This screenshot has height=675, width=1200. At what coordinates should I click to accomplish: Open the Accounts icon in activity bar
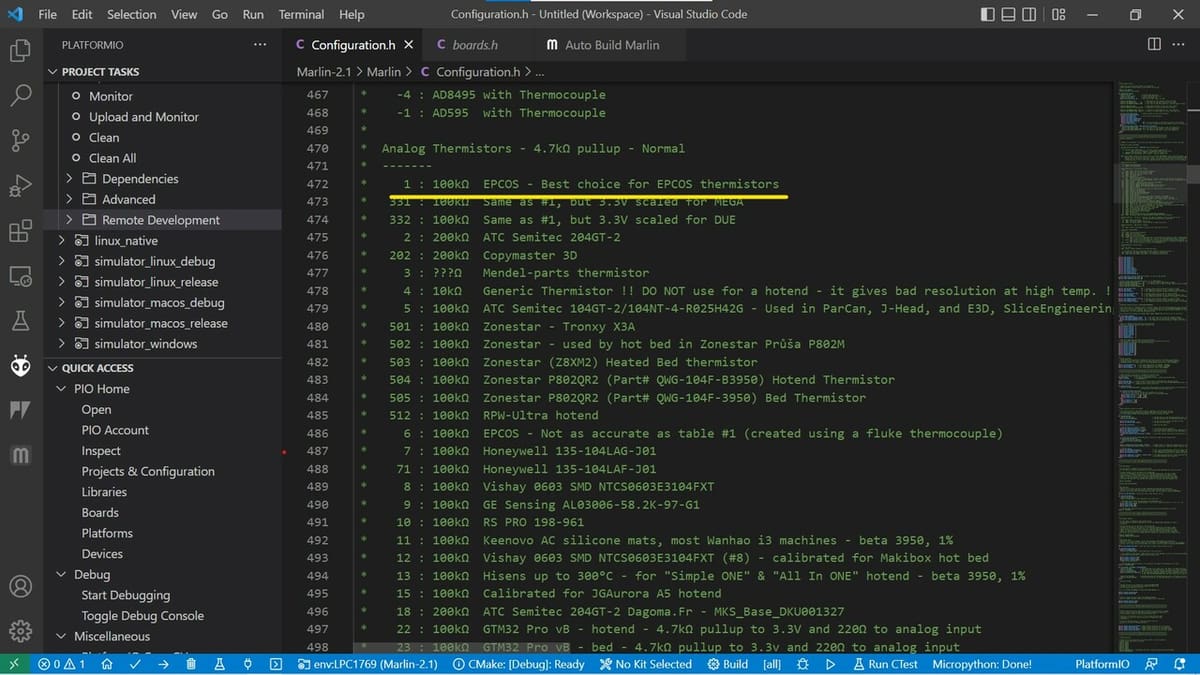click(20, 586)
